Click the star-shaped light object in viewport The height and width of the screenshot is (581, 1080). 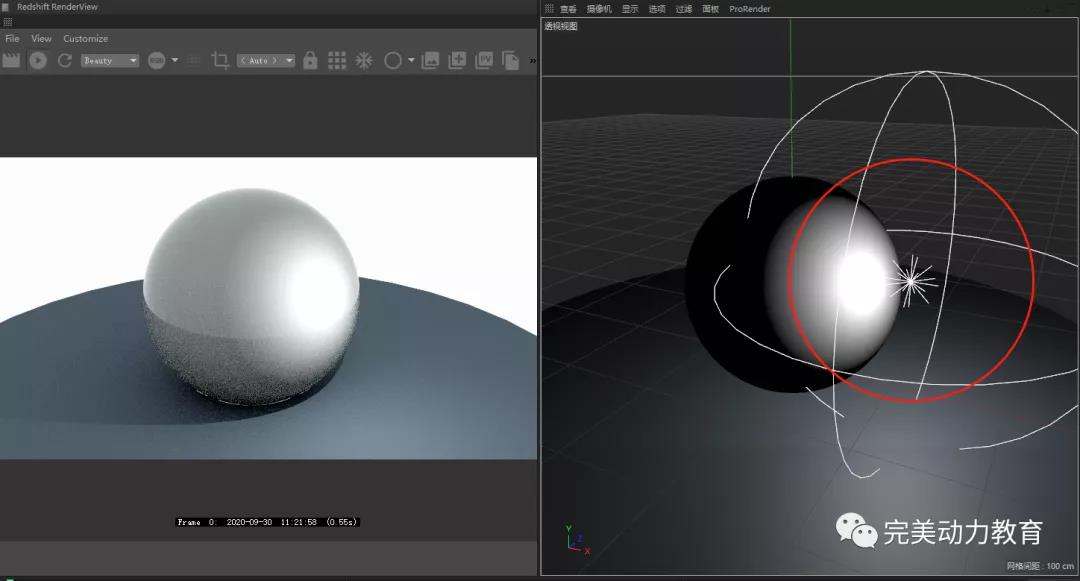tap(910, 282)
